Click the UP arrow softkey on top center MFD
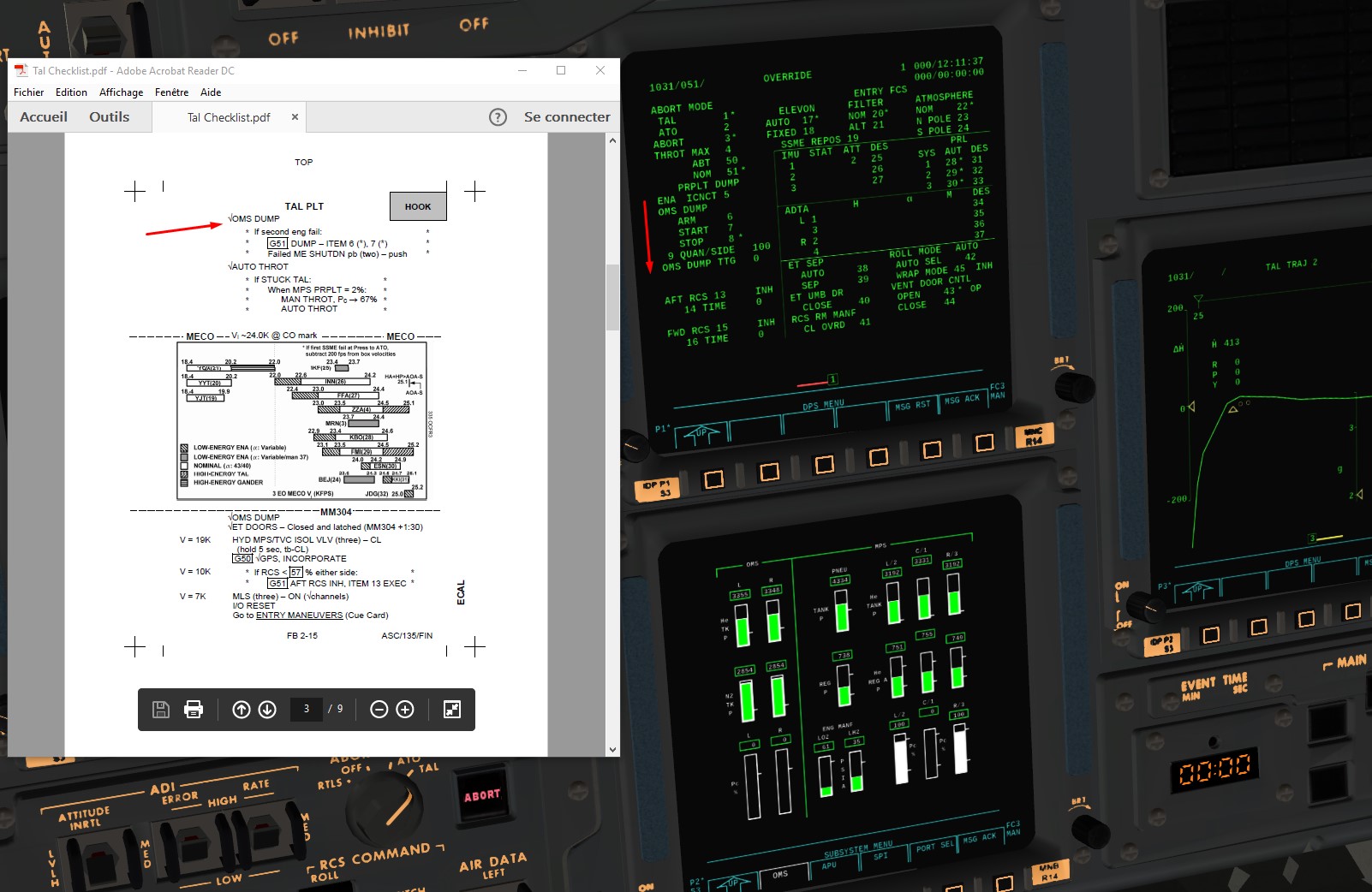1372x892 pixels. (x=701, y=433)
